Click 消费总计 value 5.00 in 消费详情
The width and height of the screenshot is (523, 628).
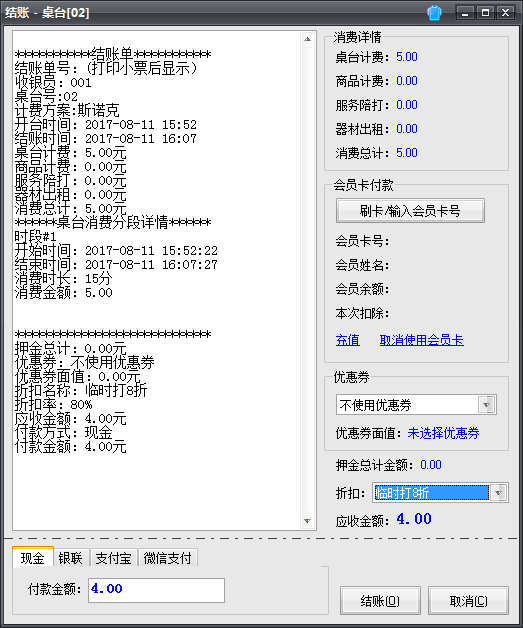click(407, 153)
